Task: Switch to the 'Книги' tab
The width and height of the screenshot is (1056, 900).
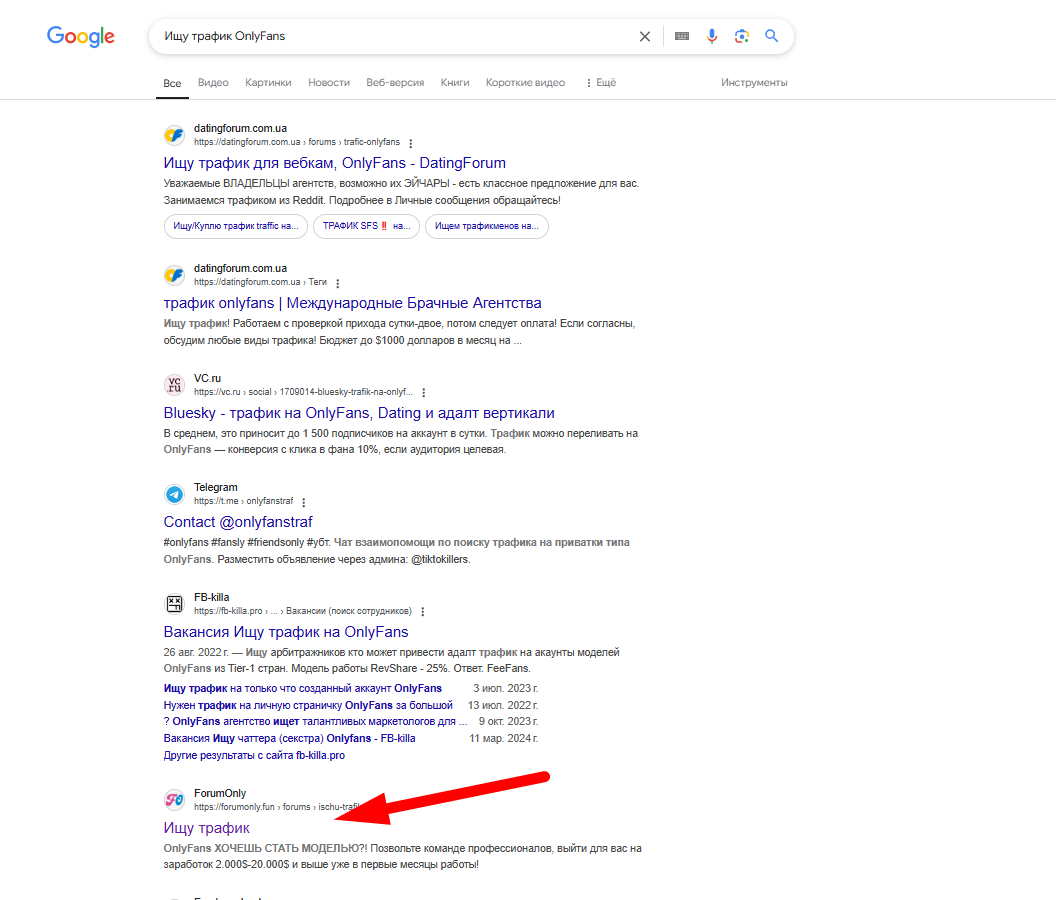Action: coord(455,82)
